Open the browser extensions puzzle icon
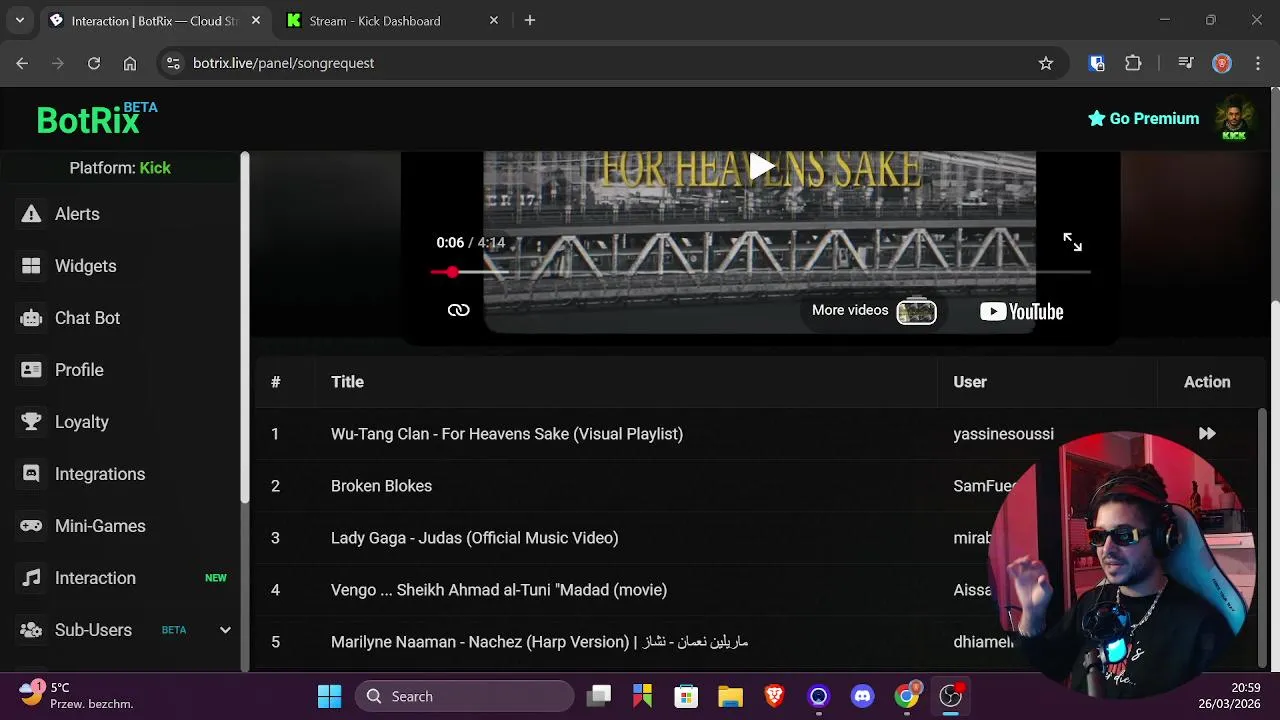The image size is (1280, 720). pyautogui.click(x=1133, y=63)
